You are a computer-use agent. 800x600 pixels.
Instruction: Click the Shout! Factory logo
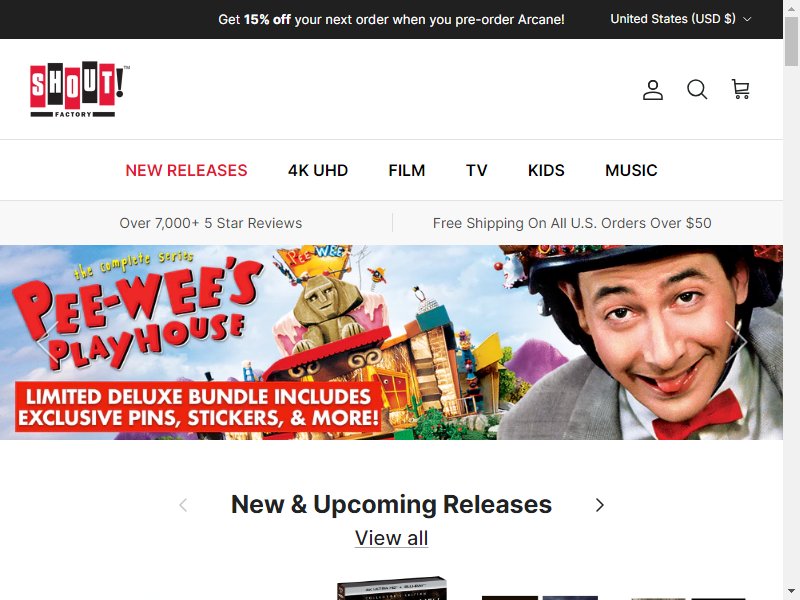click(80, 89)
